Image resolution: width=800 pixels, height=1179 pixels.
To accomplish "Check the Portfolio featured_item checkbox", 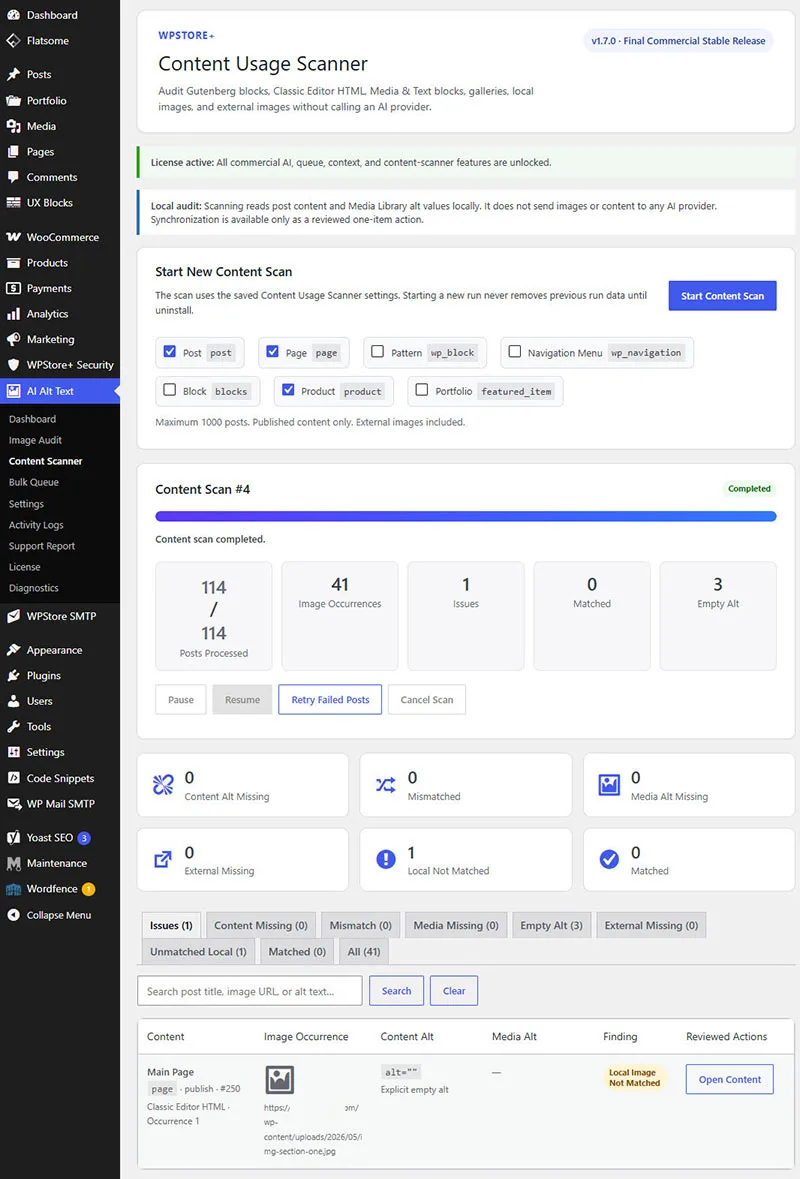I will (422, 389).
